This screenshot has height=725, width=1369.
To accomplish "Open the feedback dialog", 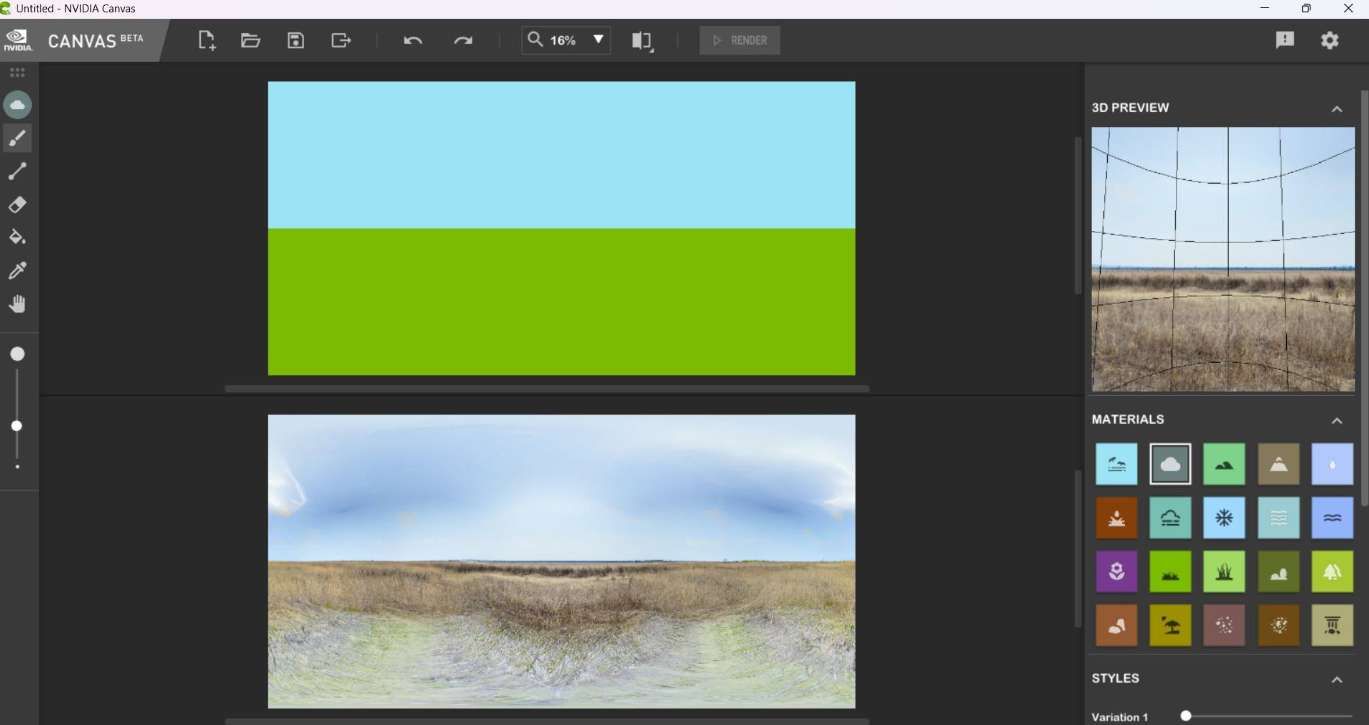I will 1284,40.
